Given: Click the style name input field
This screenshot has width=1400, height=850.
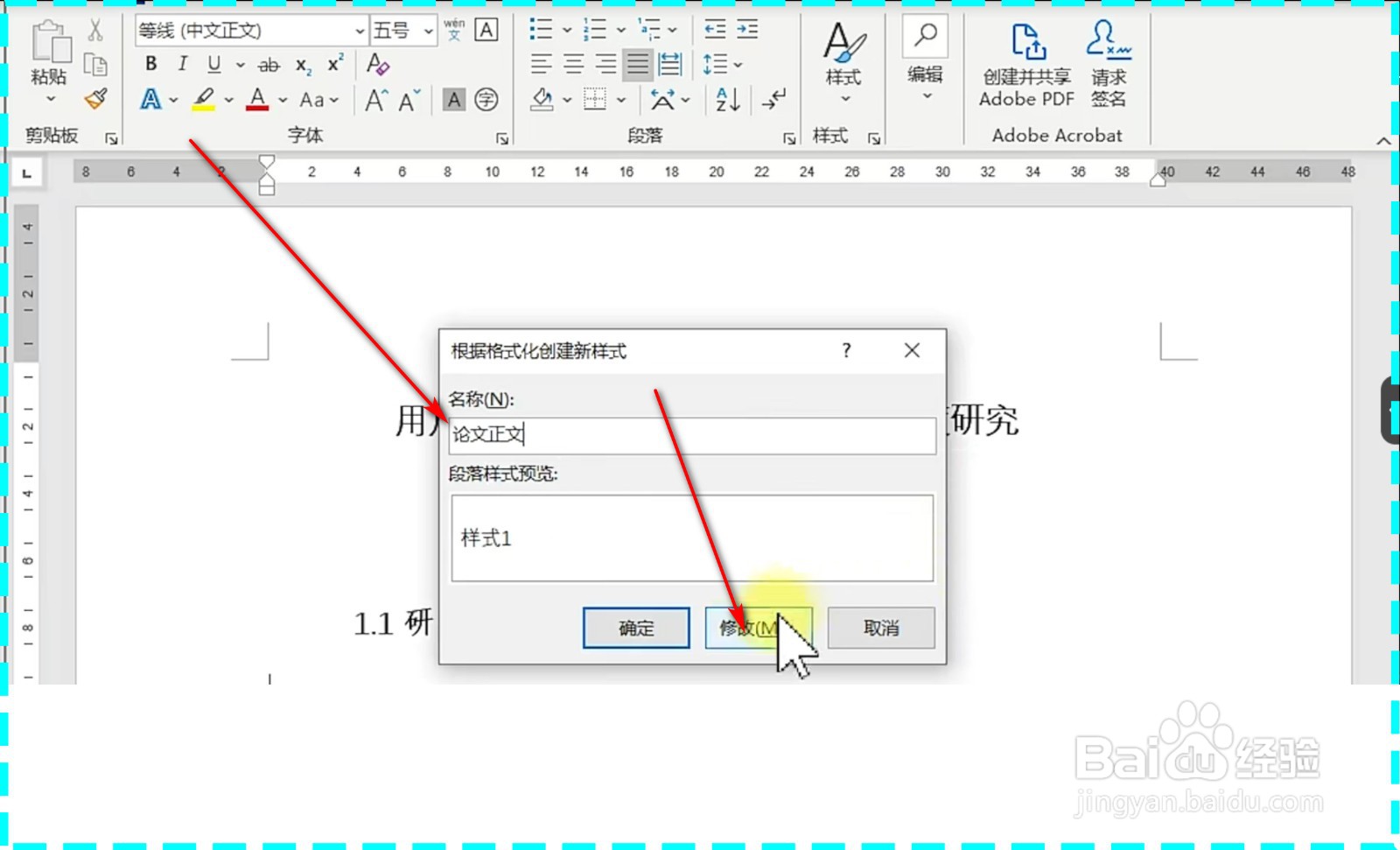Looking at the screenshot, I should (692, 435).
